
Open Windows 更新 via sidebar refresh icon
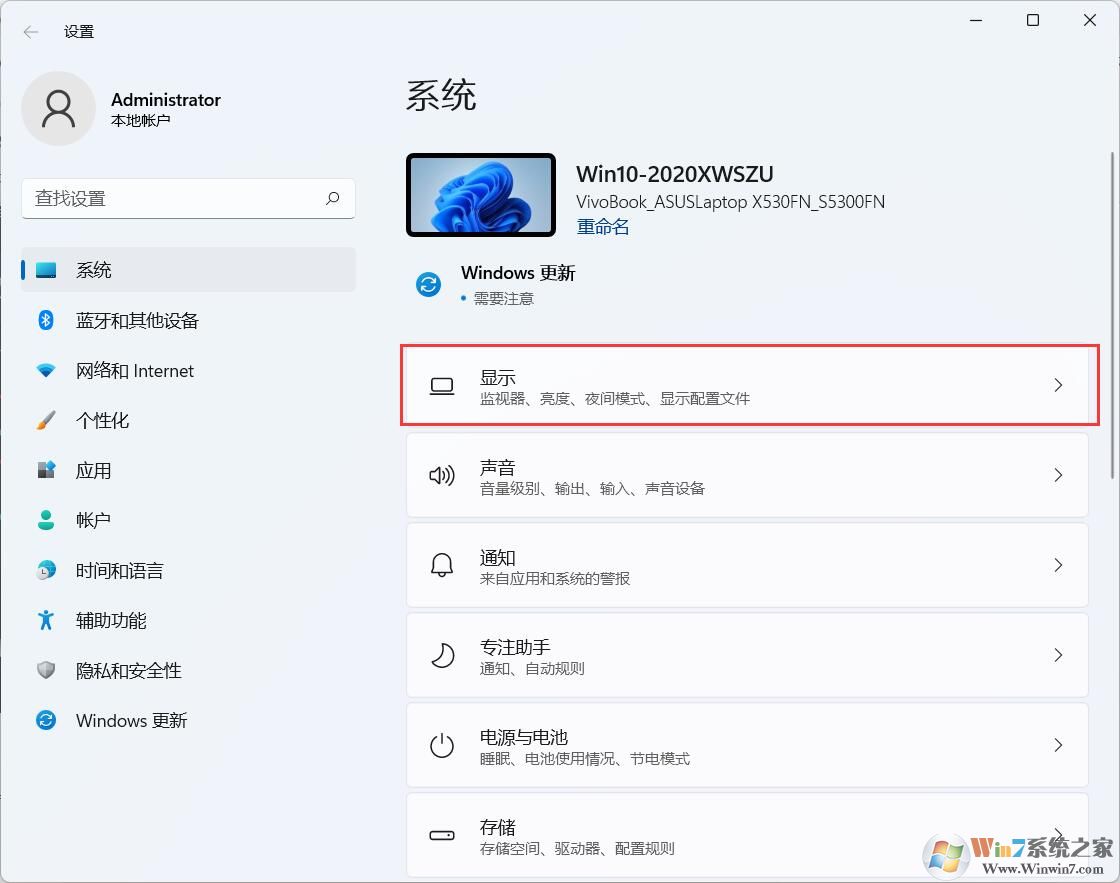click(47, 720)
